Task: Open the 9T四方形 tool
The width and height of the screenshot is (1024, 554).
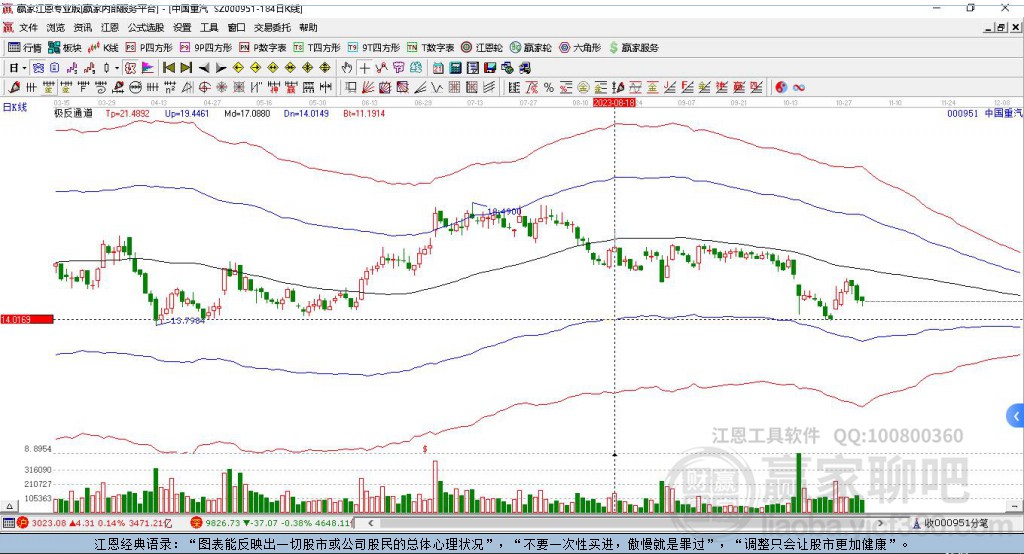Action: click(x=374, y=48)
